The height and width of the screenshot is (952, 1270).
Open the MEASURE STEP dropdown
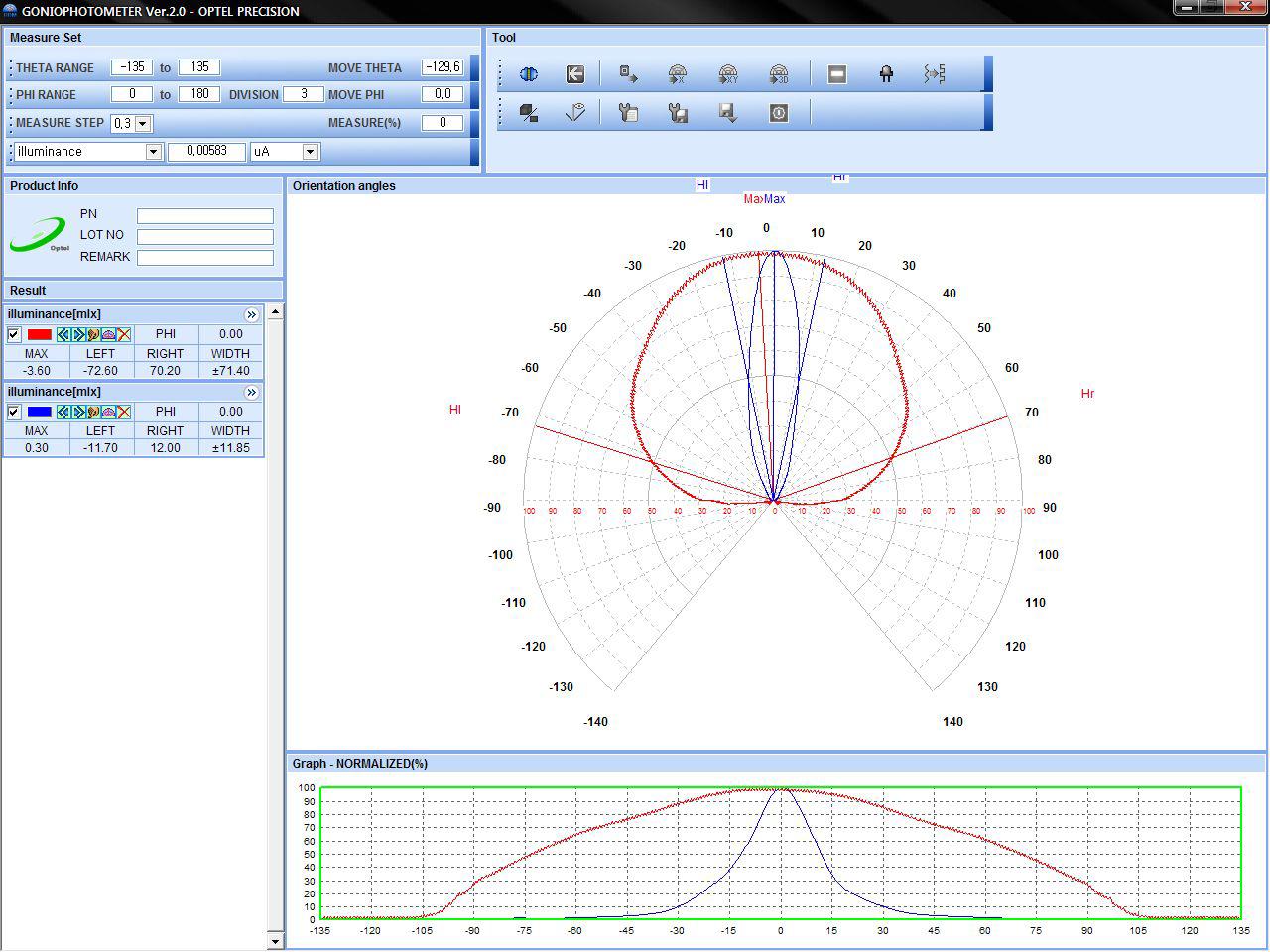143,124
